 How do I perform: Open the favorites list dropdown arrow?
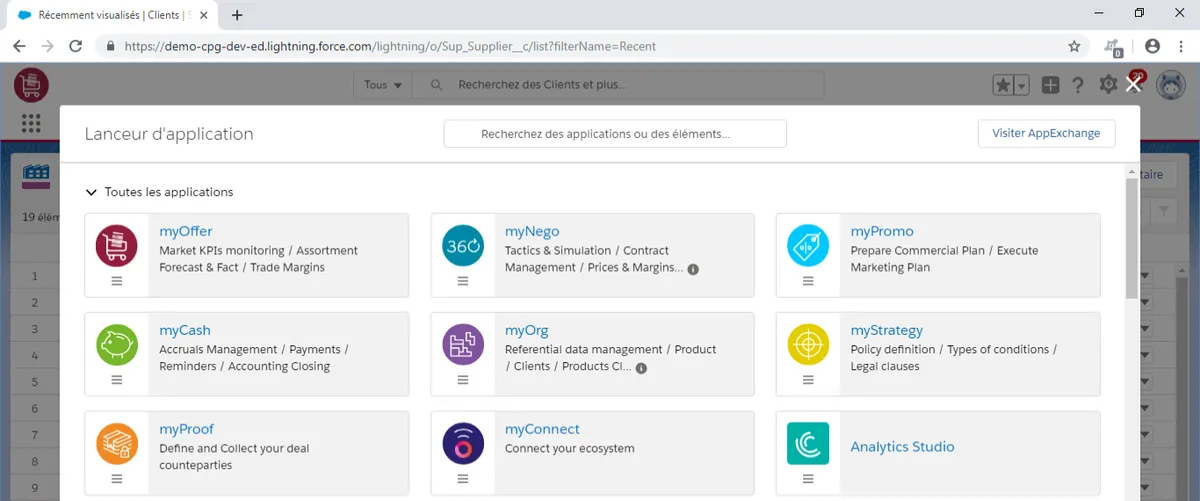[x=1021, y=86]
